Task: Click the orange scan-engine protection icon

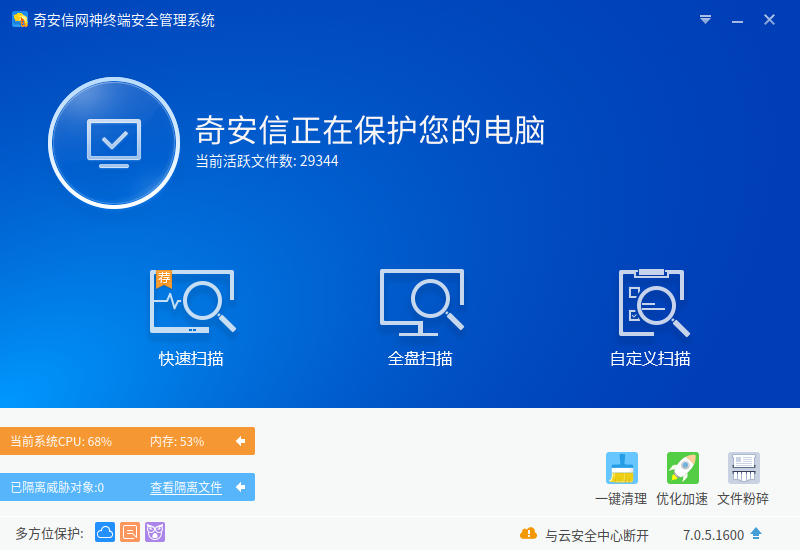Action: click(x=130, y=532)
